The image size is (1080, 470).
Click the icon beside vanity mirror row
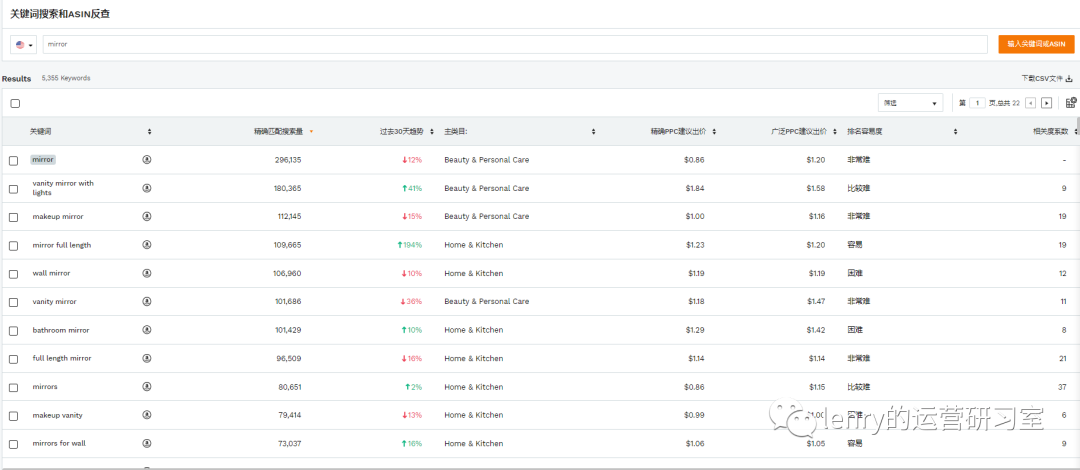click(147, 301)
